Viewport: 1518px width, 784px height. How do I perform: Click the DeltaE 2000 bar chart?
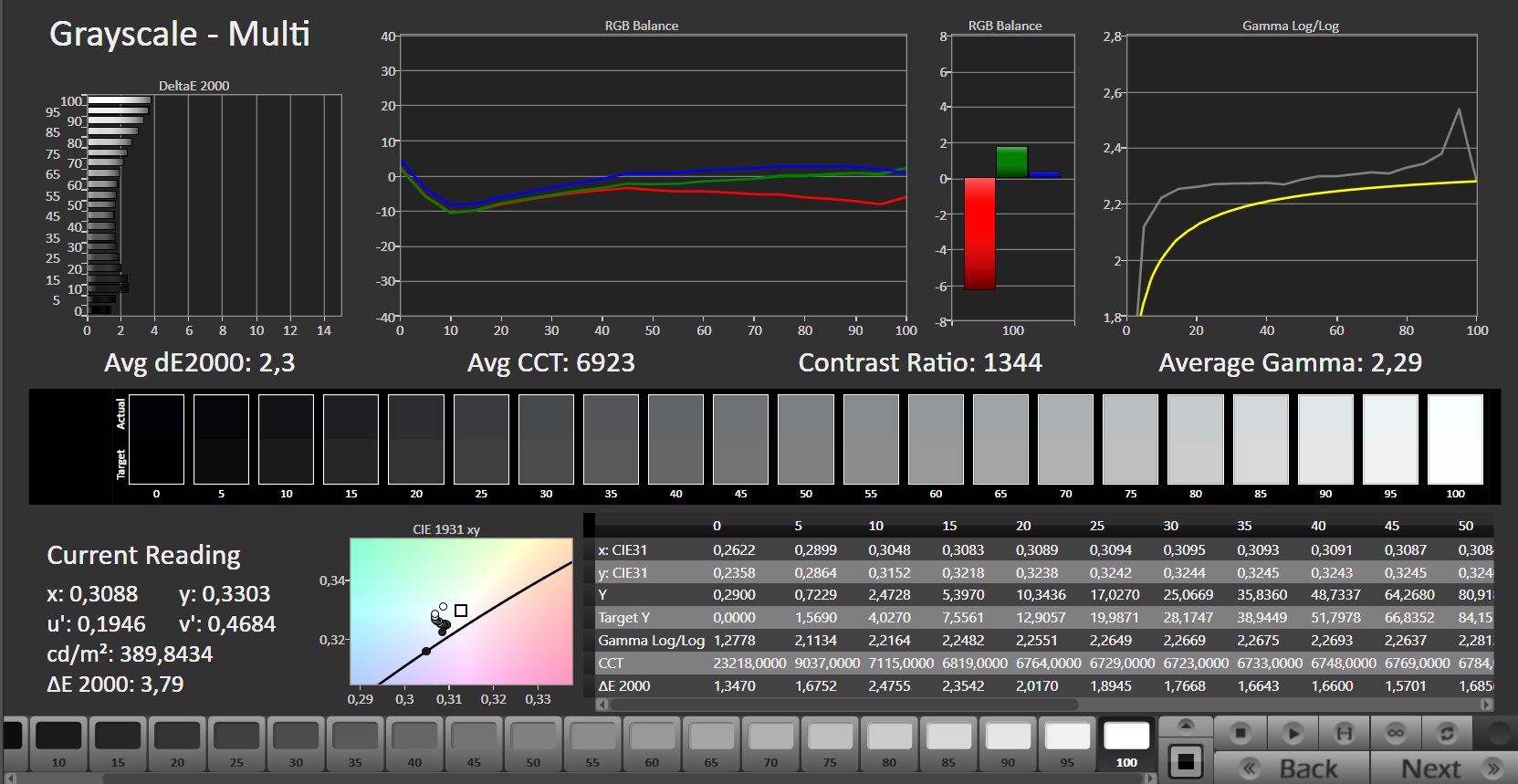(x=215, y=205)
